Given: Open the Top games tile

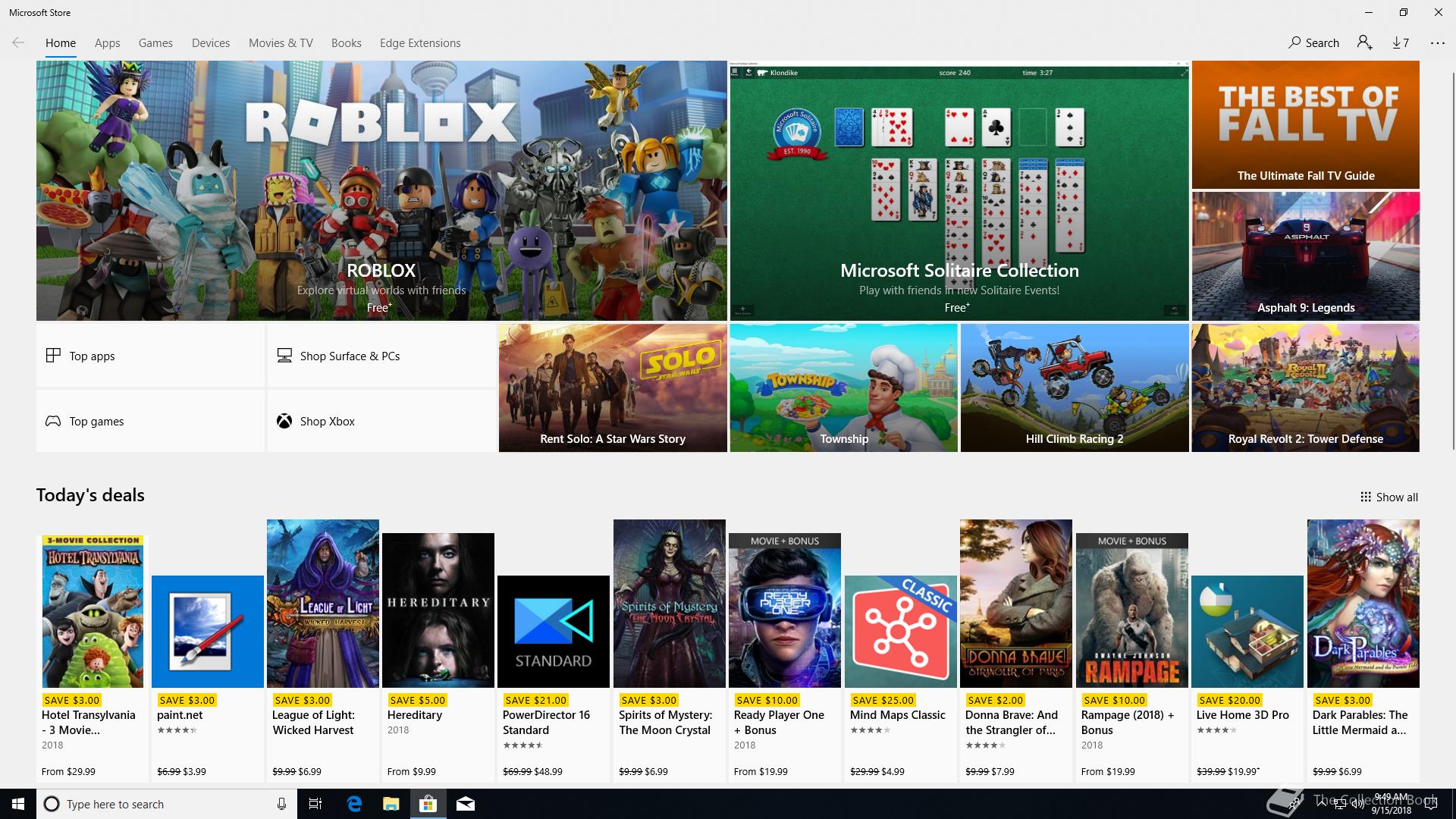Looking at the screenshot, I should coord(150,421).
